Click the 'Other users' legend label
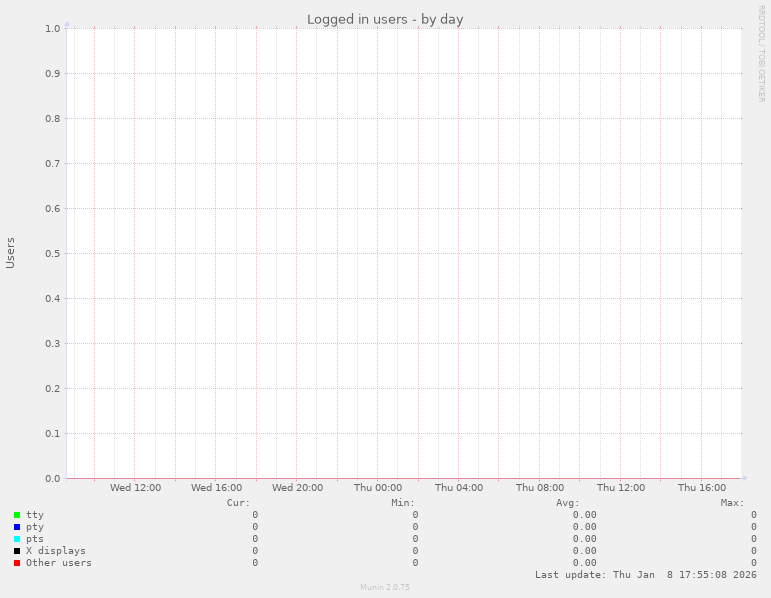This screenshot has height=598, width=771. pyautogui.click(x=59, y=563)
